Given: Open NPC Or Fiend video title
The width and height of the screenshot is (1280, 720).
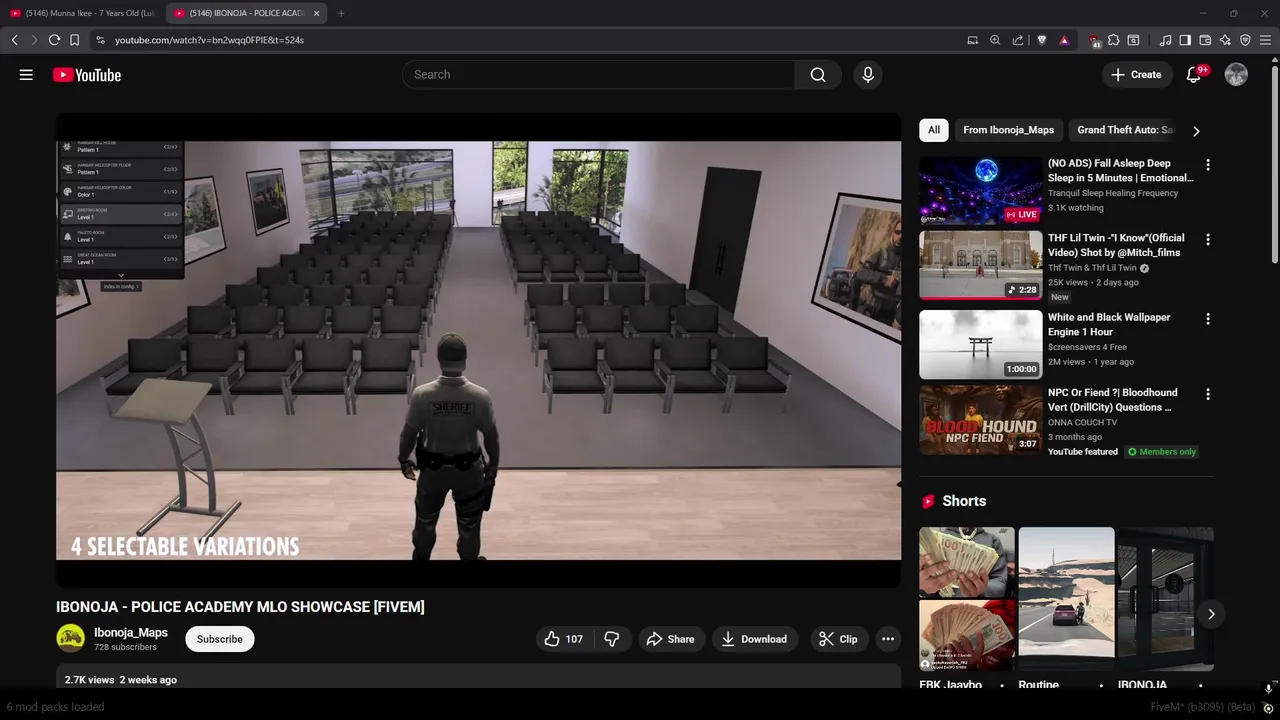Looking at the screenshot, I should click(x=1113, y=400).
